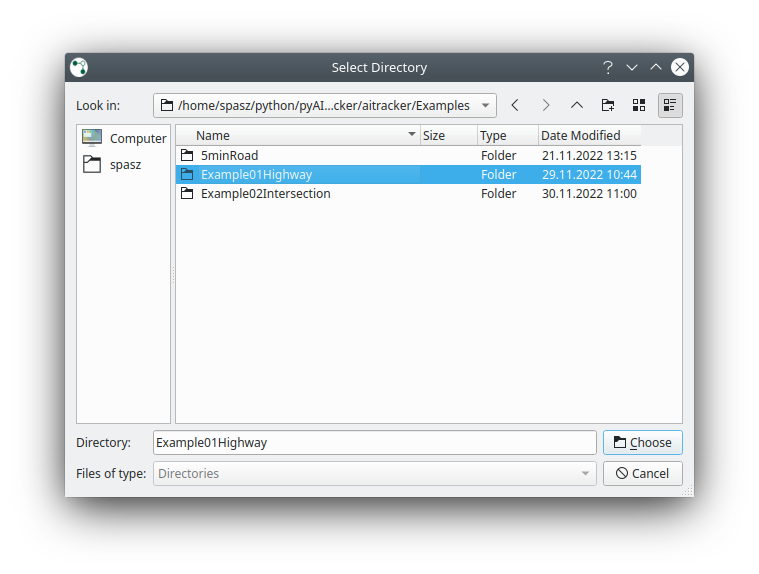Cancel the directory selection
Image resolution: width=759 pixels, height=574 pixels.
pyautogui.click(x=642, y=474)
